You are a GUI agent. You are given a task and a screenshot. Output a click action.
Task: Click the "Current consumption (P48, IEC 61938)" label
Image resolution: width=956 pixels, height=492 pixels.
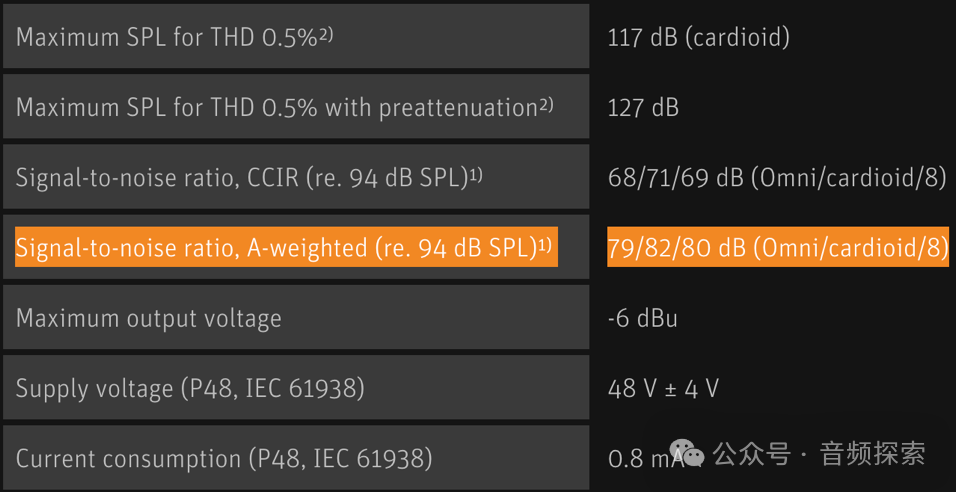[x=224, y=459]
